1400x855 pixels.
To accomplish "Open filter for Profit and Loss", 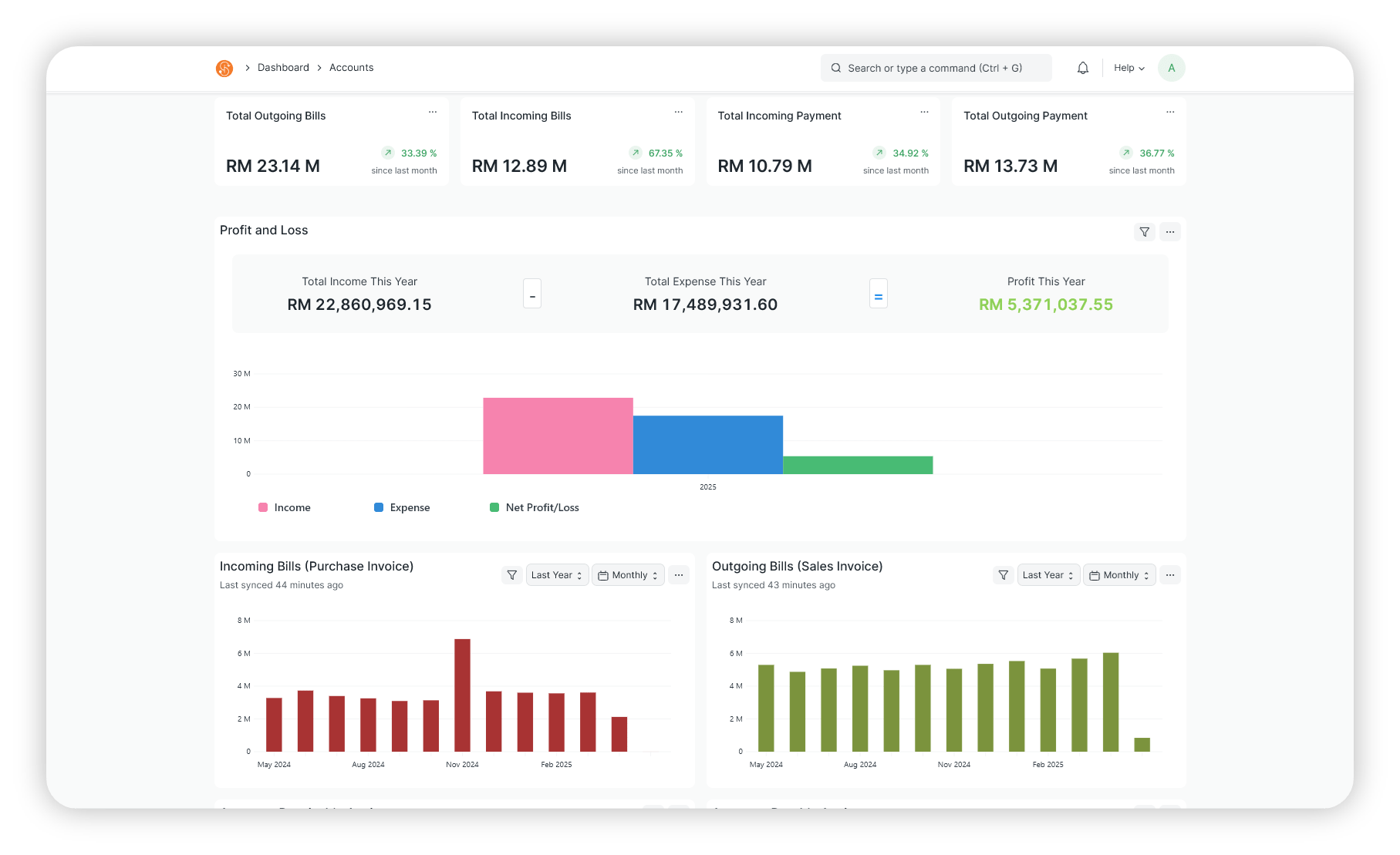I will coord(1145,232).
